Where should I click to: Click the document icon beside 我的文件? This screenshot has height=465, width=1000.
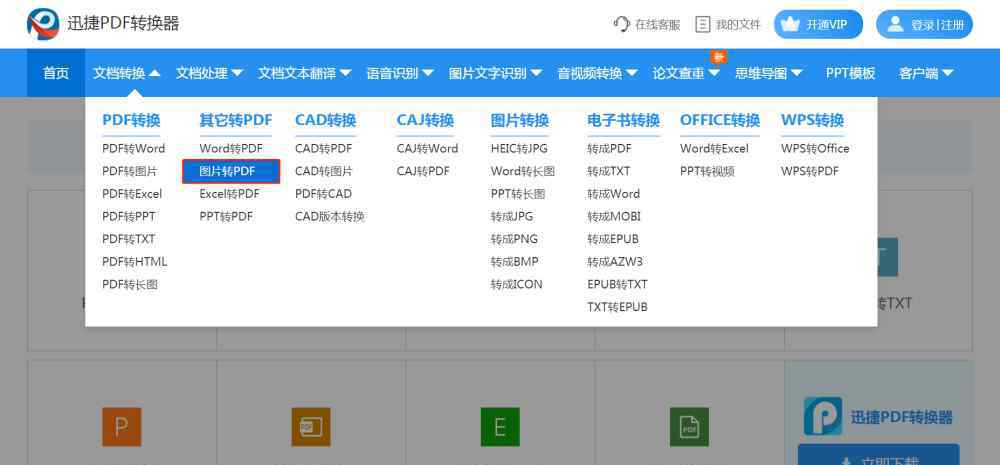(702, 24)
